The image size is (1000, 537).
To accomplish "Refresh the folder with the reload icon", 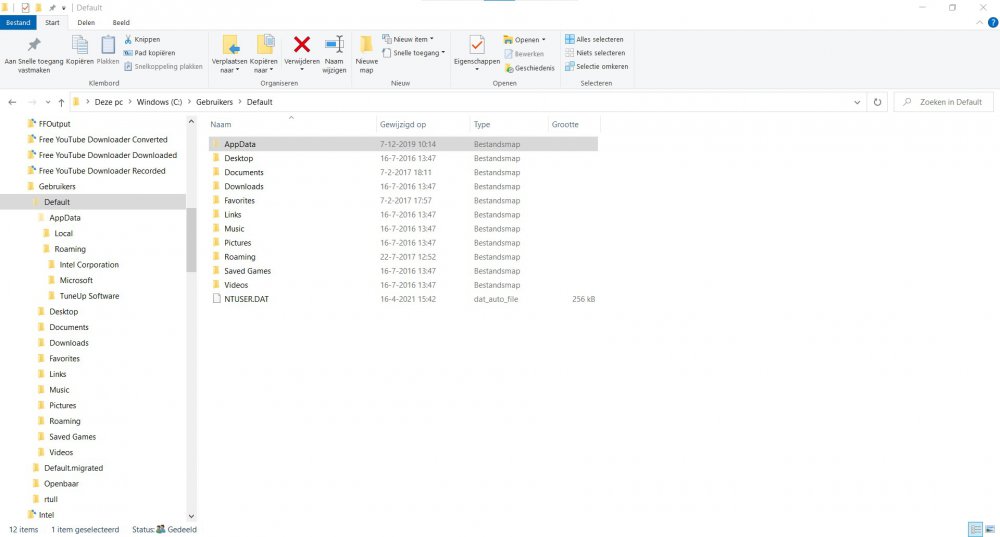I will (x=877, y=102).
